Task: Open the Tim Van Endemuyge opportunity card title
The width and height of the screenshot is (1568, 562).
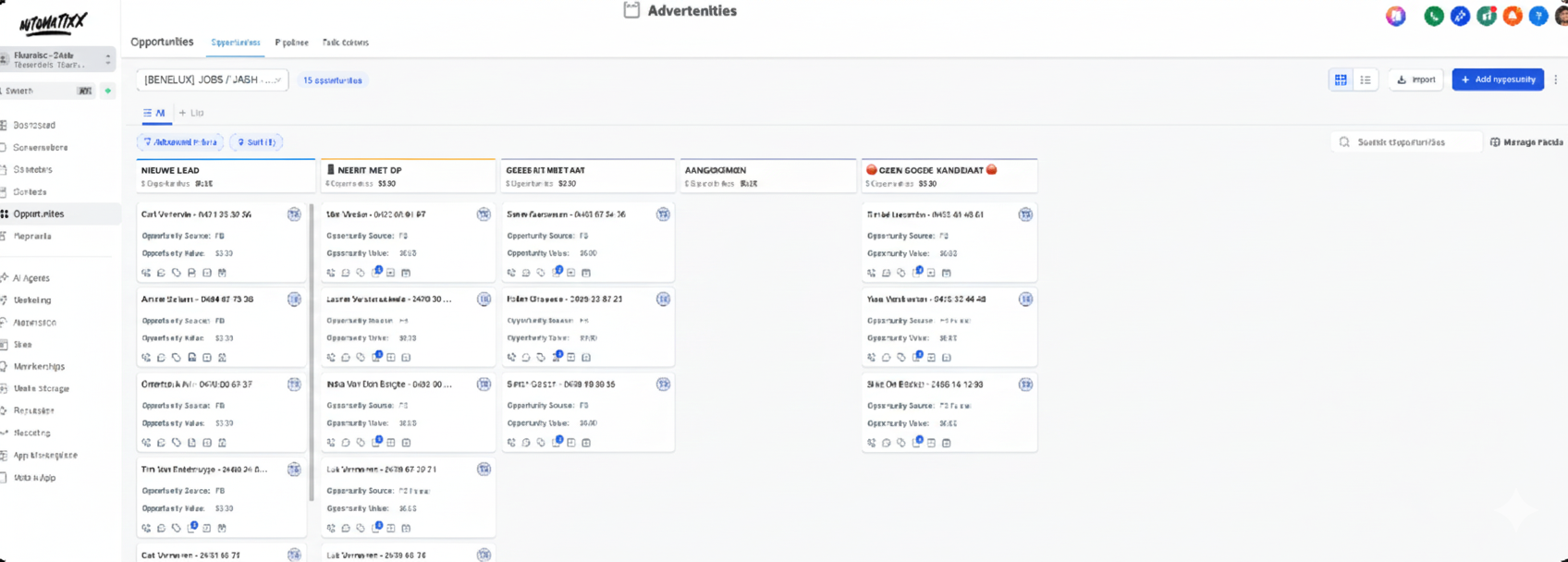Action: click(x=204, y=470)
